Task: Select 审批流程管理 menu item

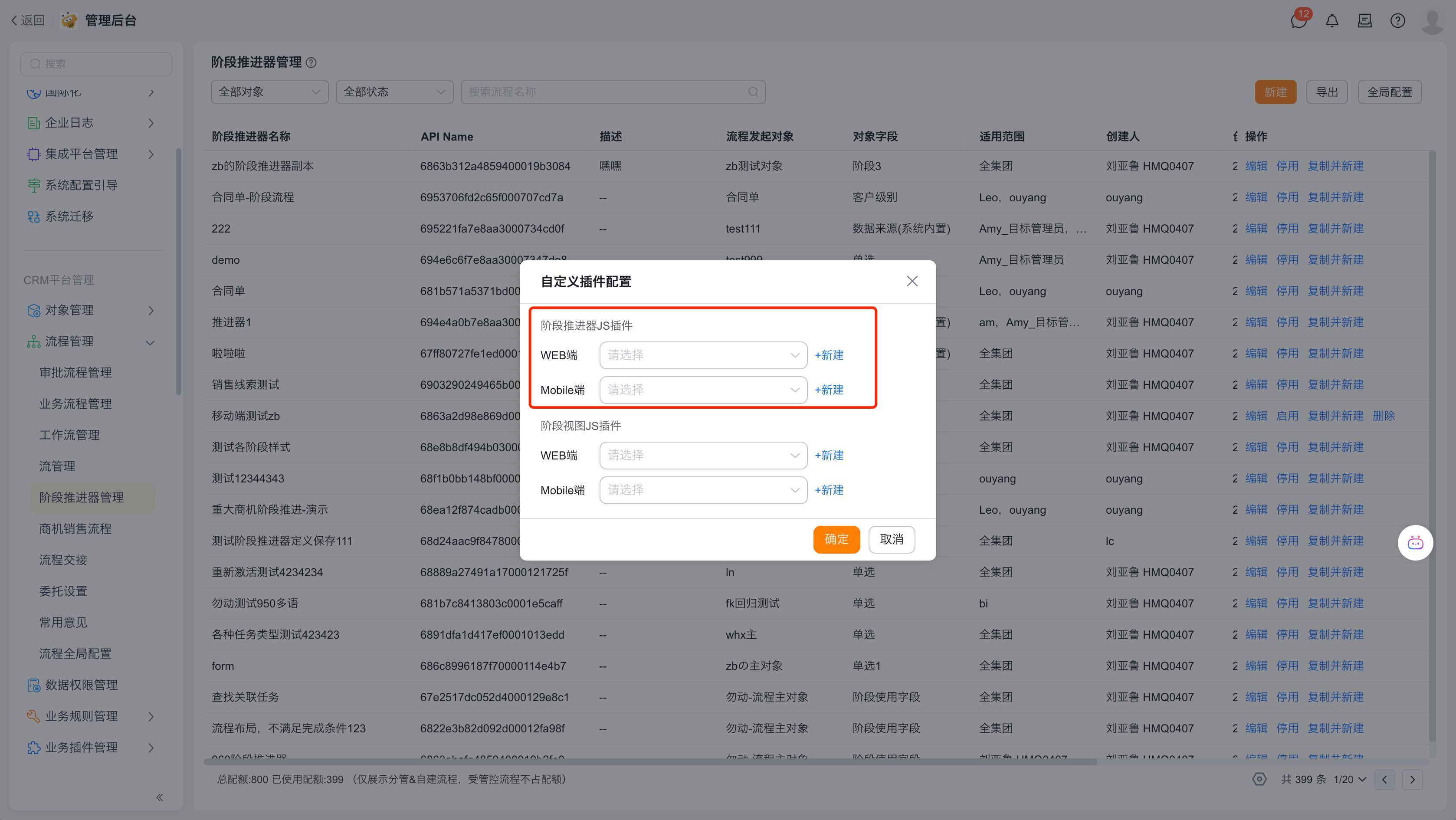Action: click(75, 372)
